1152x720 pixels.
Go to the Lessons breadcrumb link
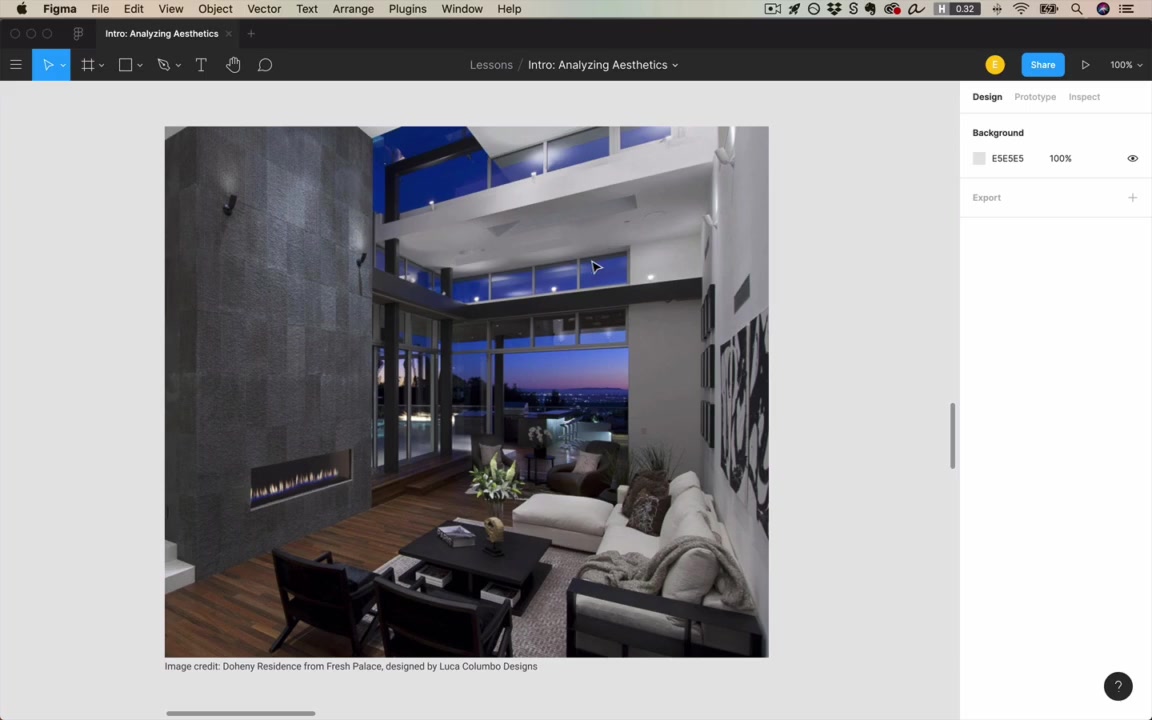(491, 65)
